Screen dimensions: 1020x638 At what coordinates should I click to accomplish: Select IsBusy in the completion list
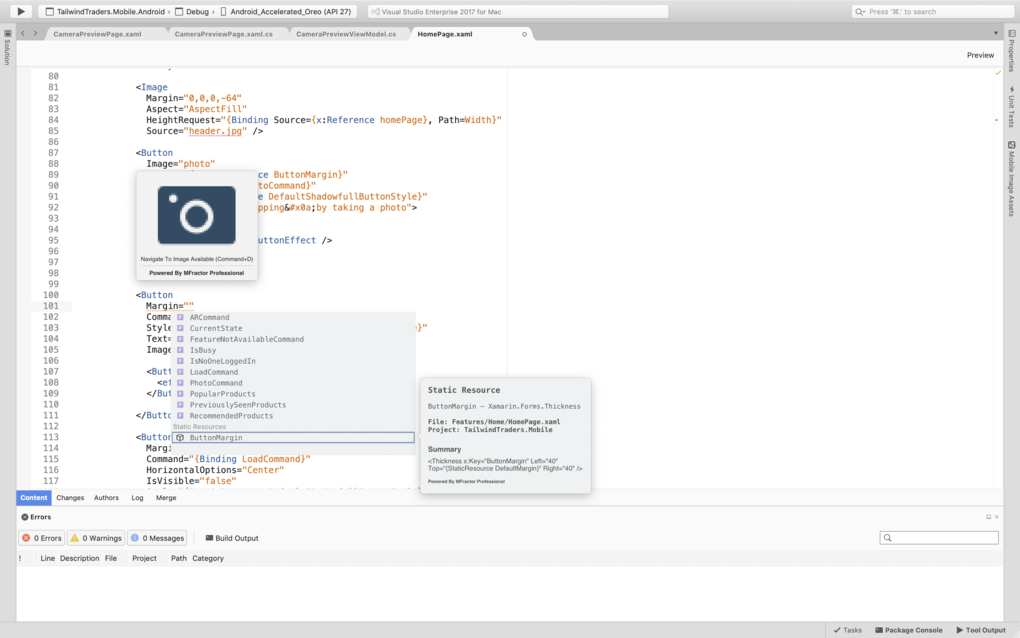293,350
